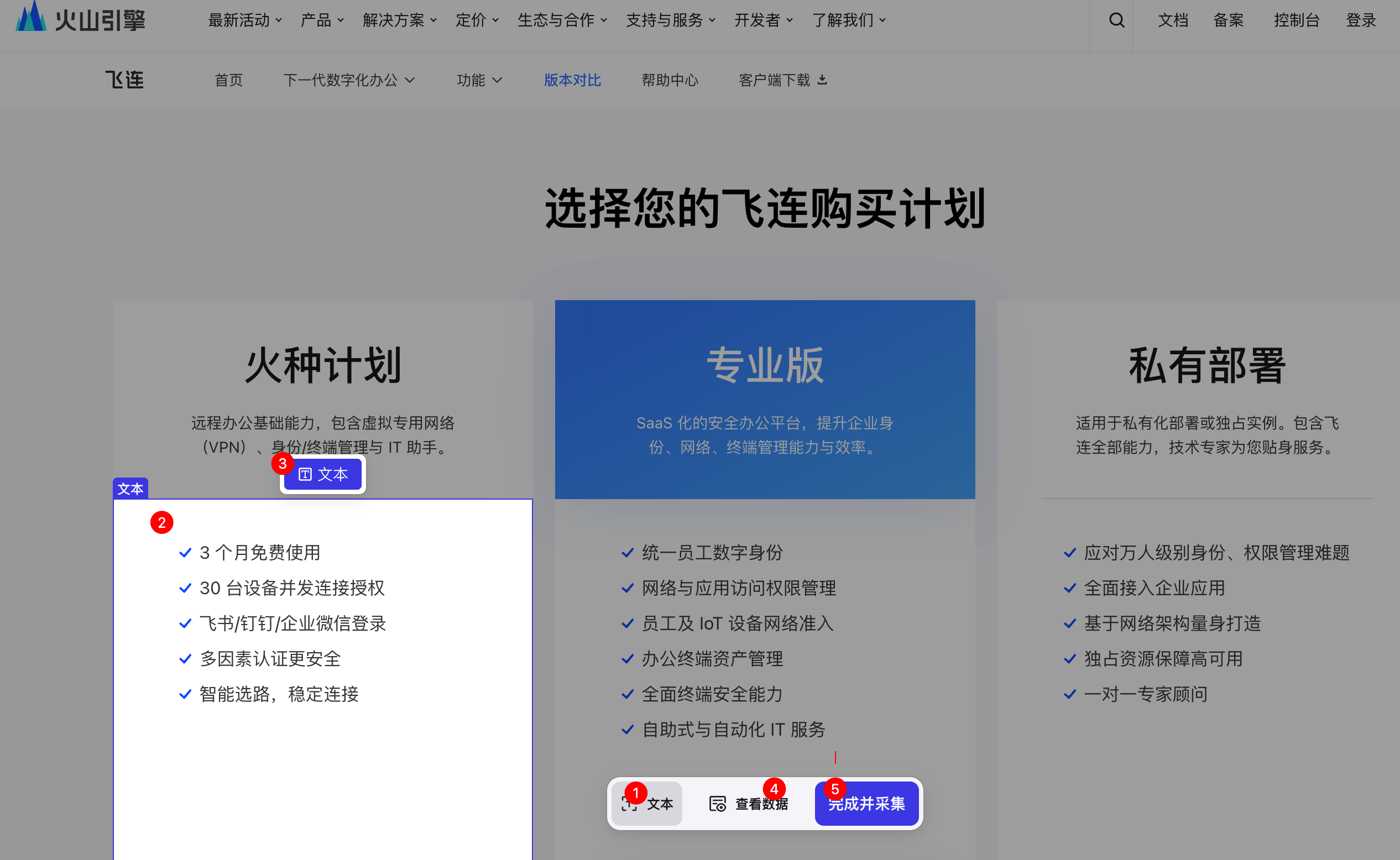
Task: Click the download icon beside 客户端下载
Action: point(823,79)
